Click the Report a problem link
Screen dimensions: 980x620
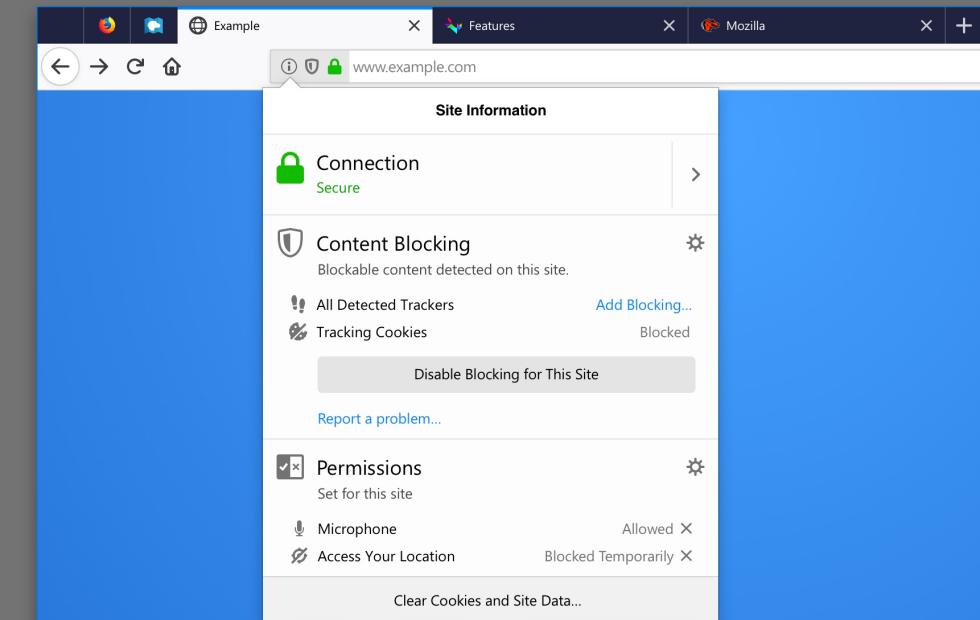coord(379,419)
